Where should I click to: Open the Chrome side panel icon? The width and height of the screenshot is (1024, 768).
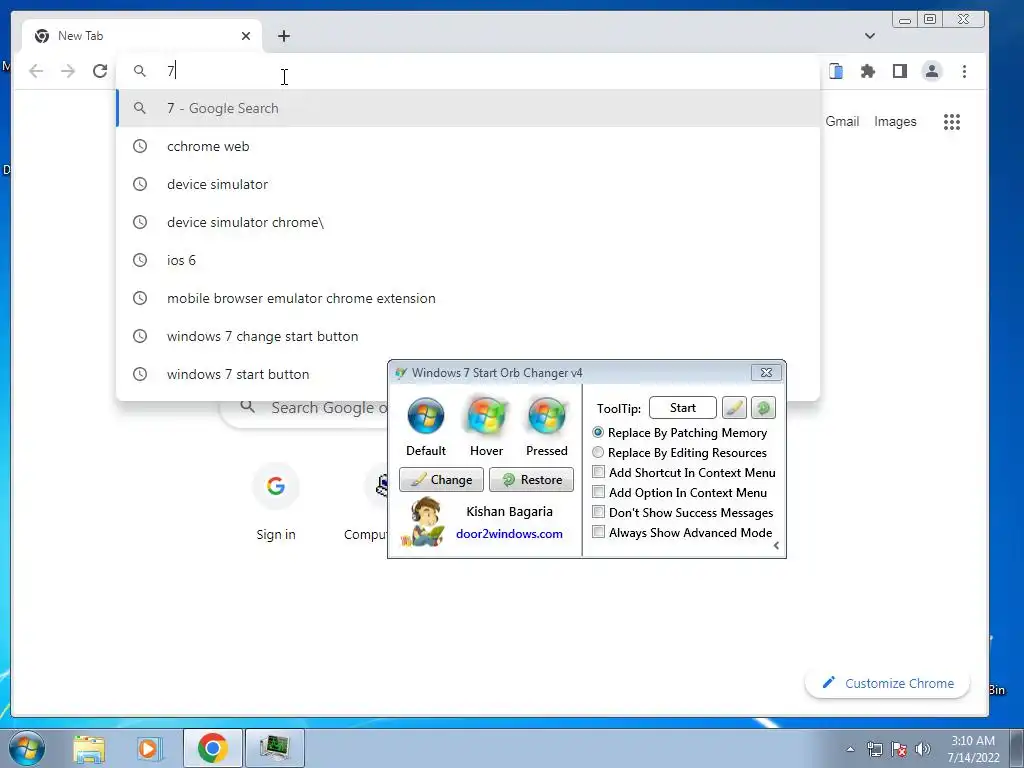tap(900, 71)
